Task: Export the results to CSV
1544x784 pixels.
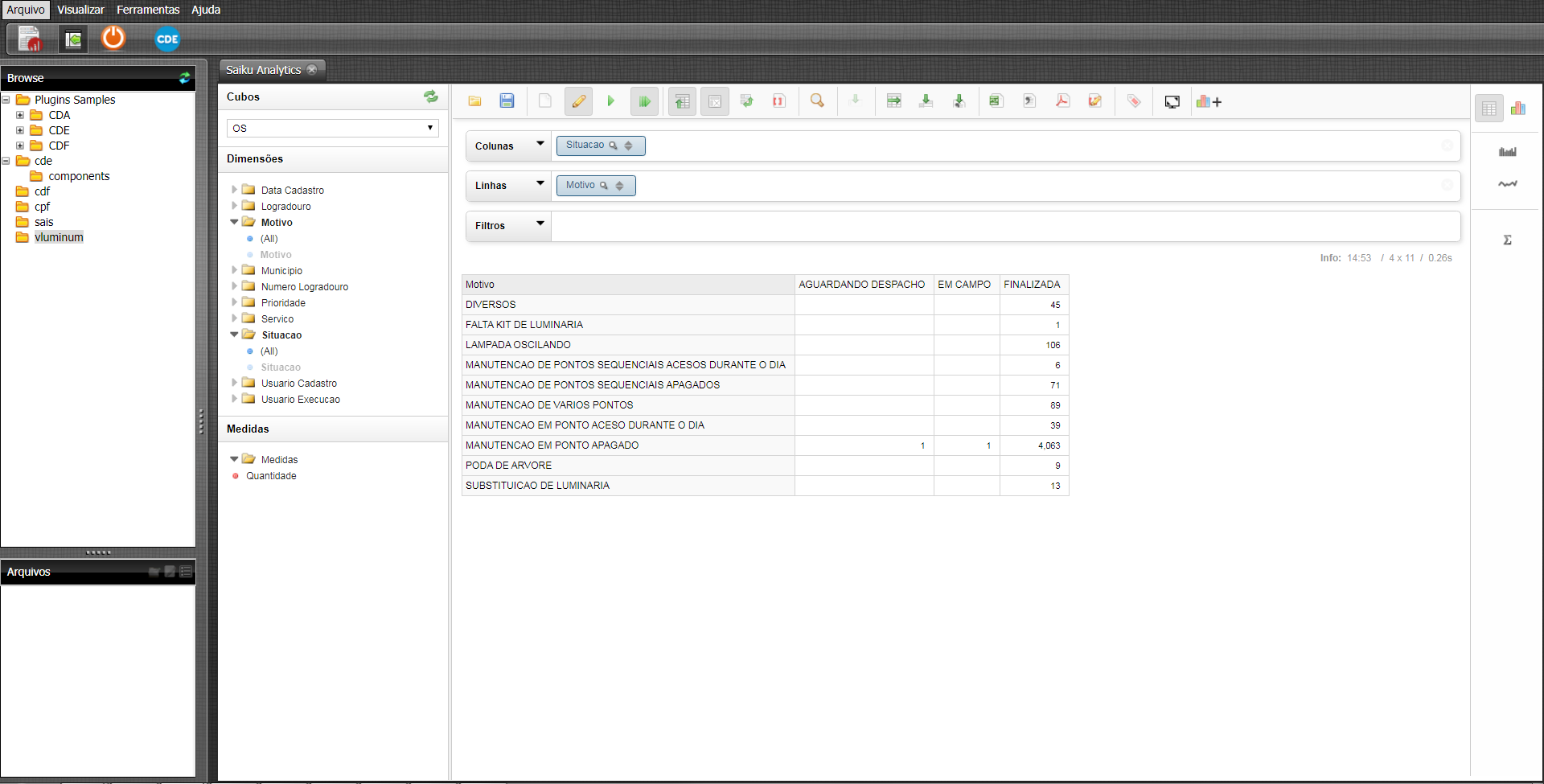Action: click(x=1029, y=101)
